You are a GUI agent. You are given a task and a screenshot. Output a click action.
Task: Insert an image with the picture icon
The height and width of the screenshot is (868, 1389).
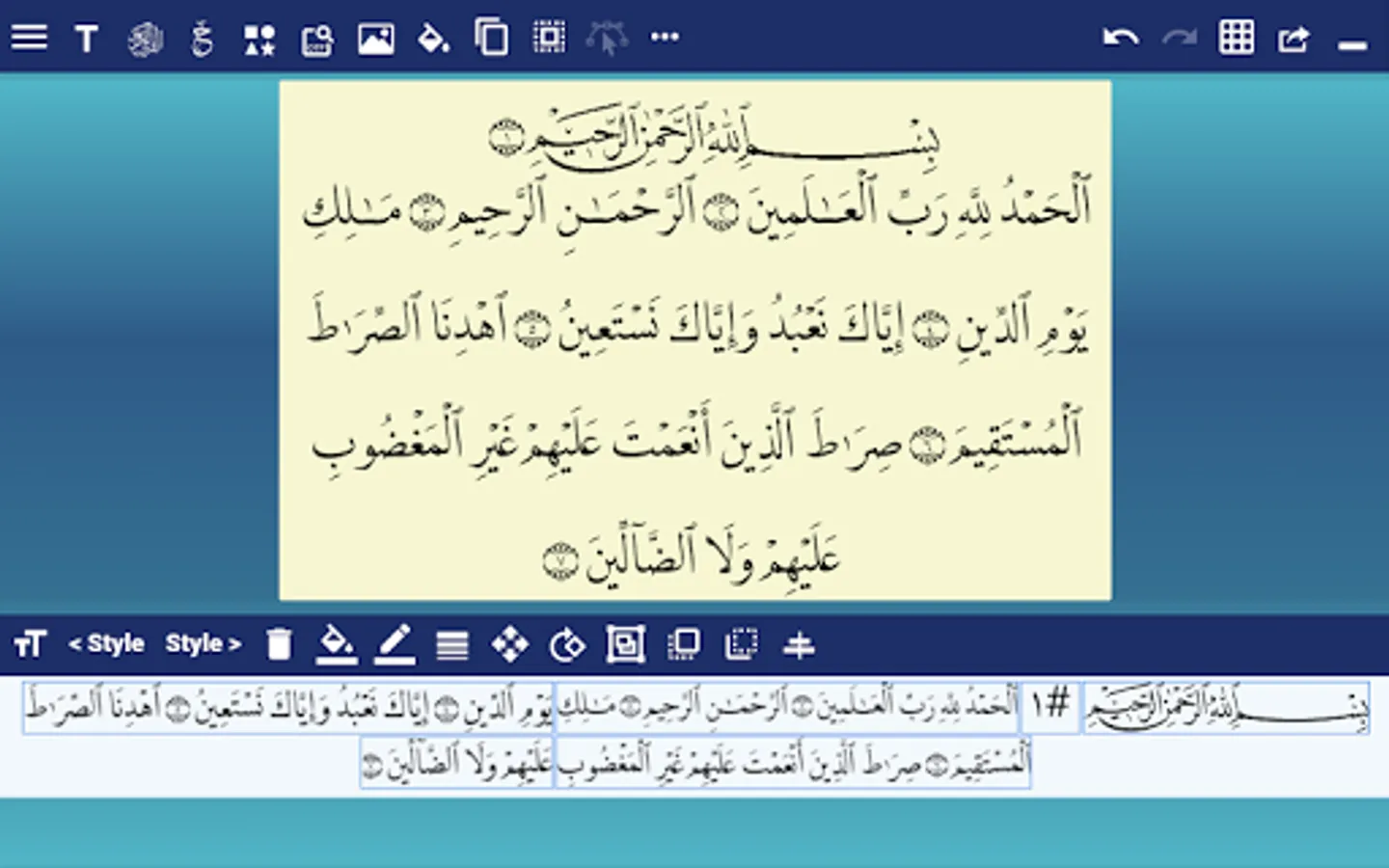tap(375, 39)
